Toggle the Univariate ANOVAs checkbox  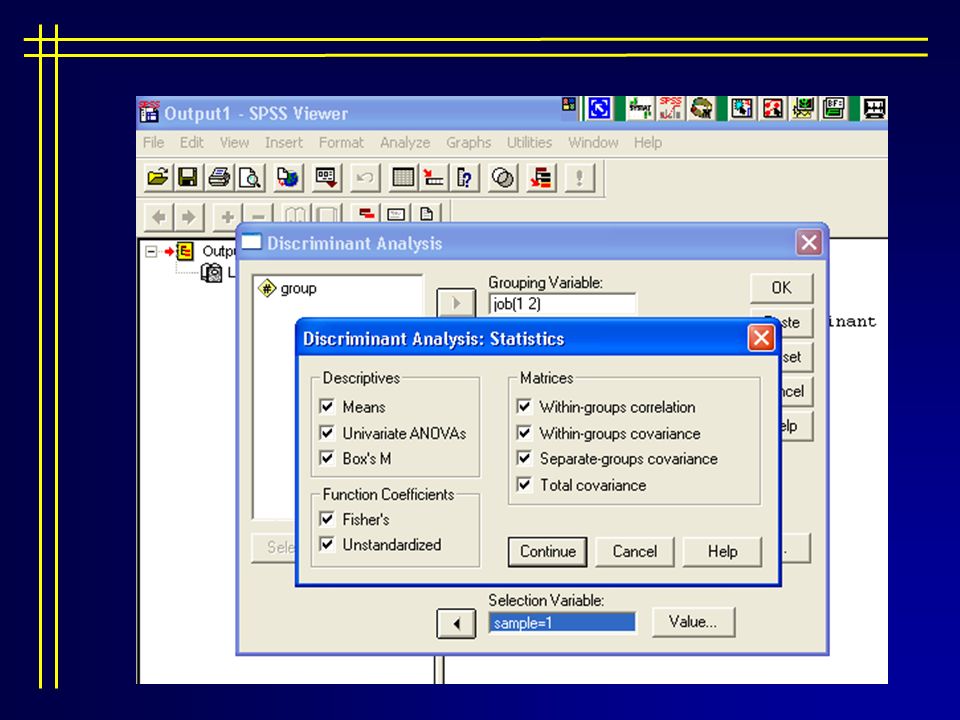(x=327, y=433)
